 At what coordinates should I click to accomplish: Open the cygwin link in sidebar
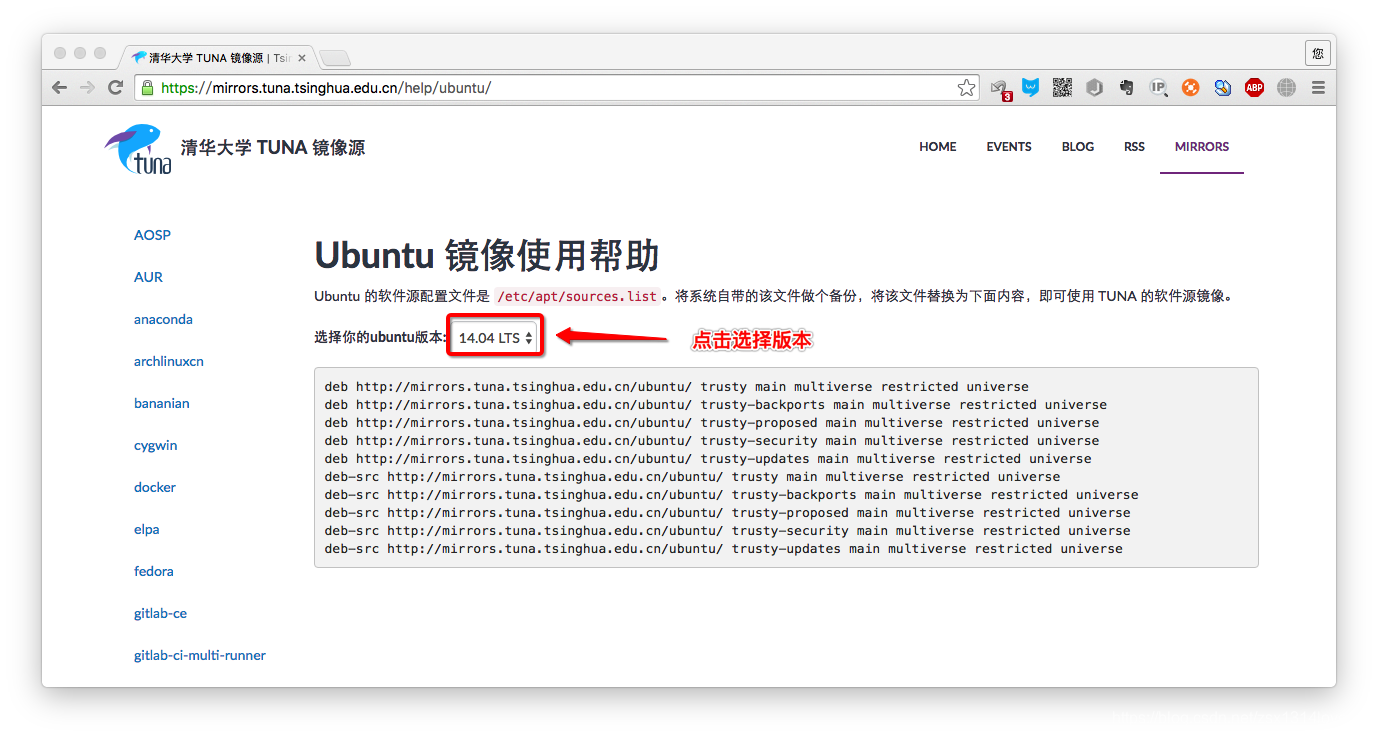[156, 446]
